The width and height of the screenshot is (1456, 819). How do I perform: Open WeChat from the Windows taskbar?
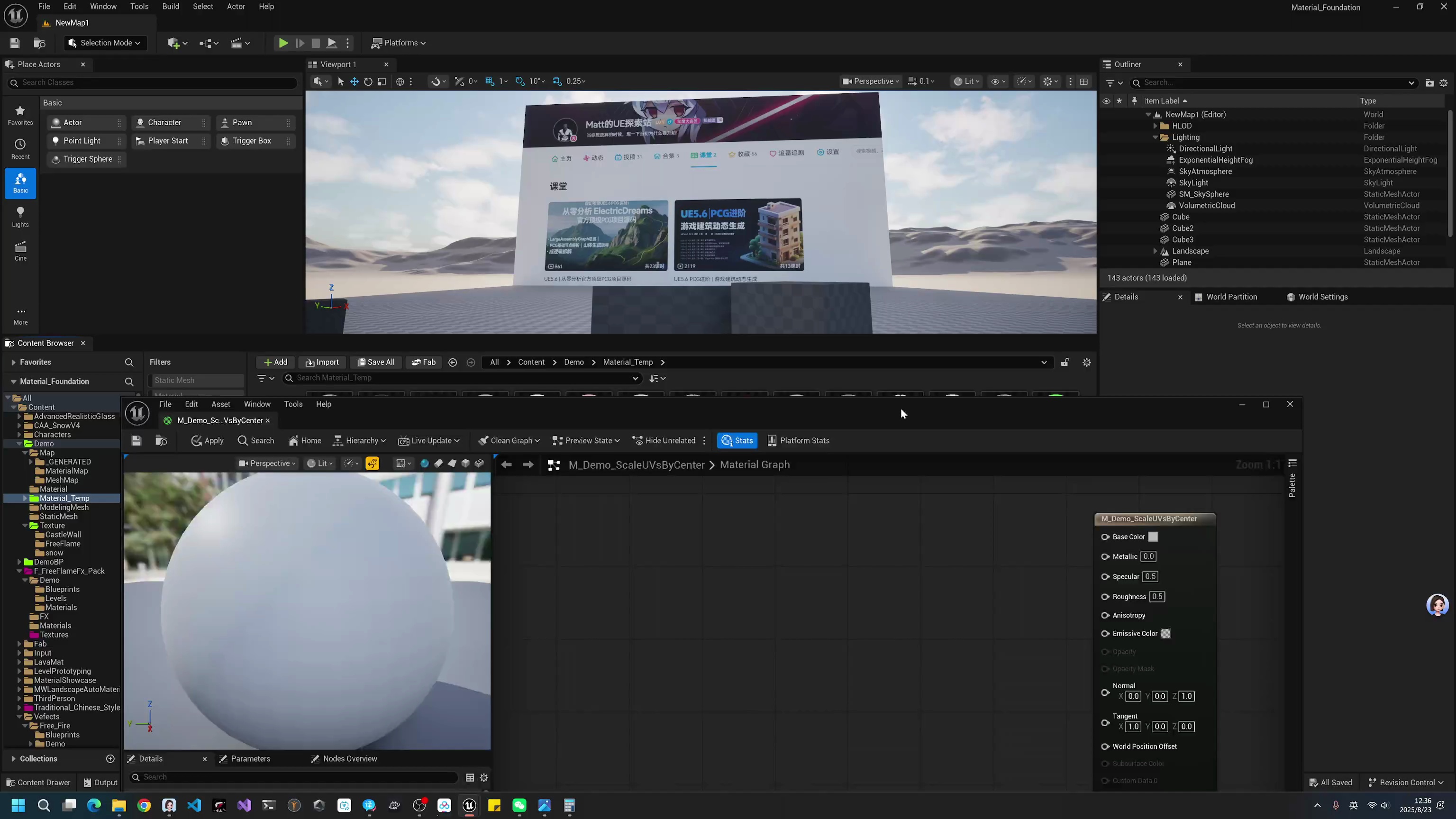(x=519, y=805)
